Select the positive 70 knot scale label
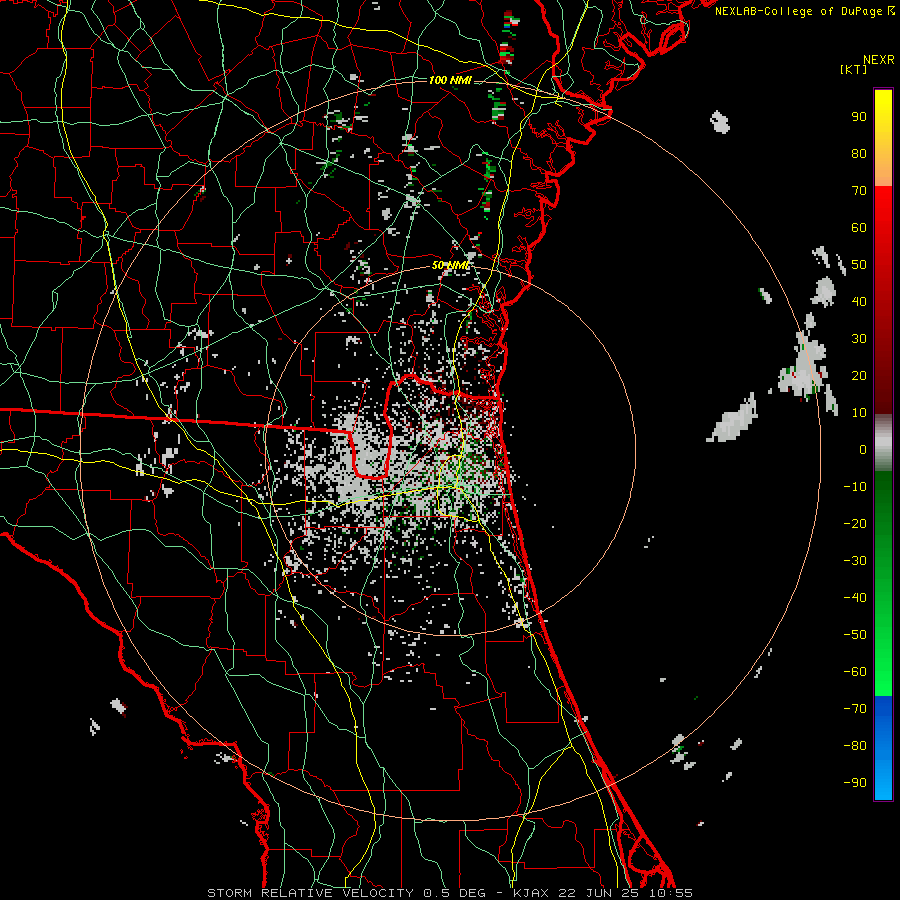 (859, 191)
